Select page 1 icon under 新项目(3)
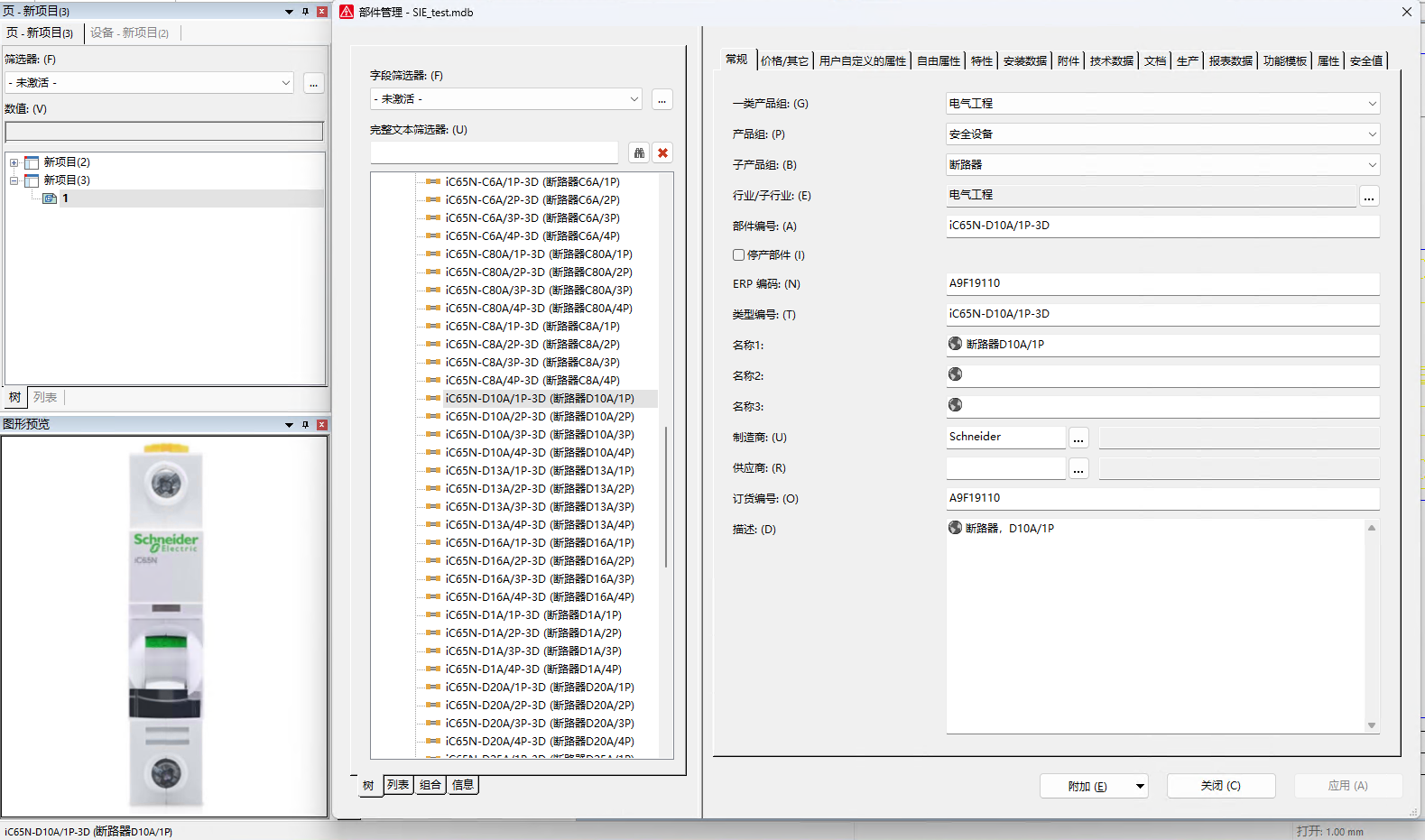Viewport: 1425px width, 840px height. click(50, 198)
